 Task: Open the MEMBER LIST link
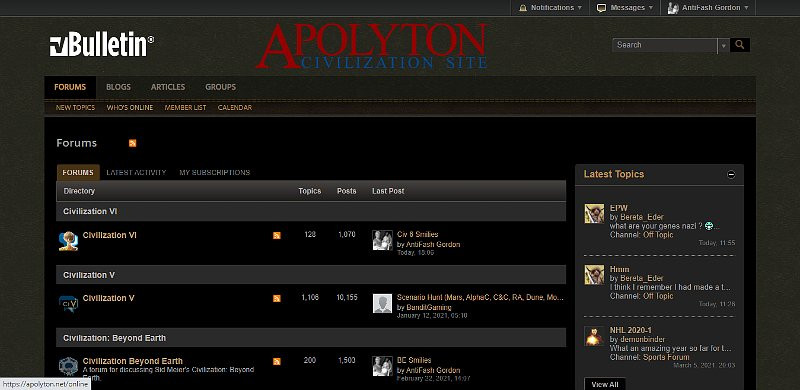[x=185, y=108]
